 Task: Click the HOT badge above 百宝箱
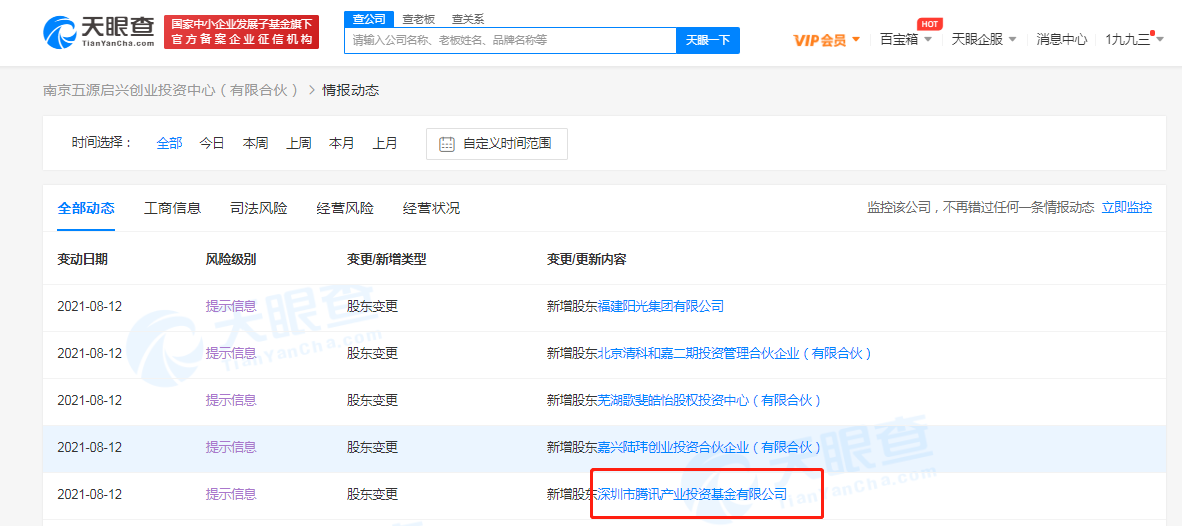point(929,23)
